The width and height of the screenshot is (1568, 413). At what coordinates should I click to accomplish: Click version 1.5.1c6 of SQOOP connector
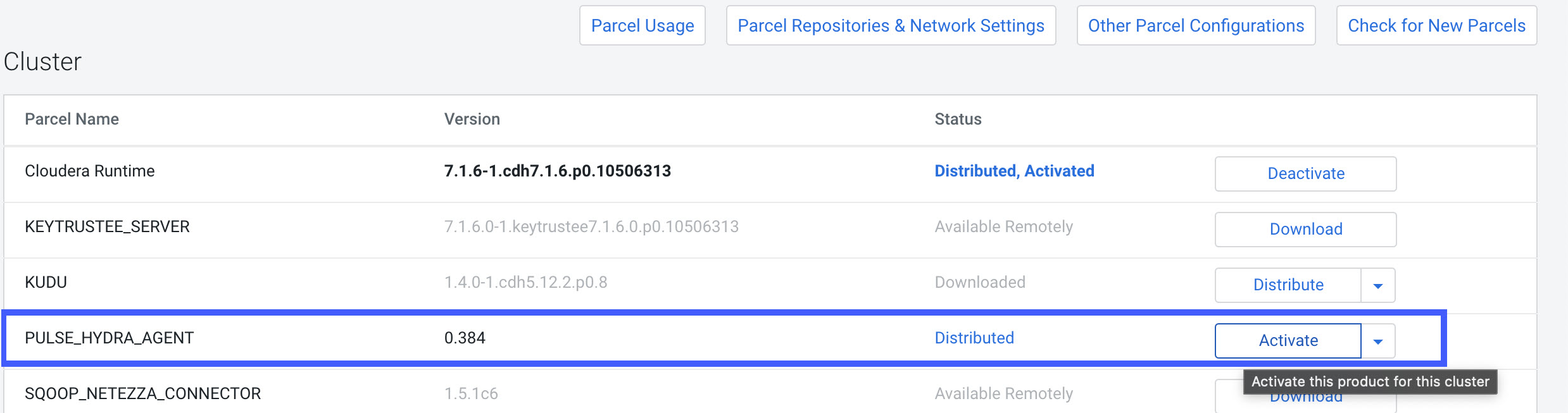coord(471,393)
